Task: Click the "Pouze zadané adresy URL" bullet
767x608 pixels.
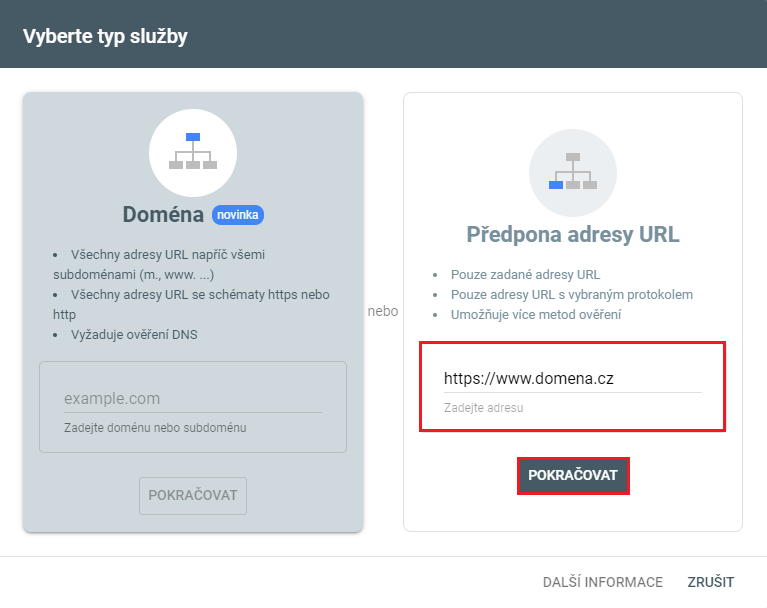Action: 525,275
